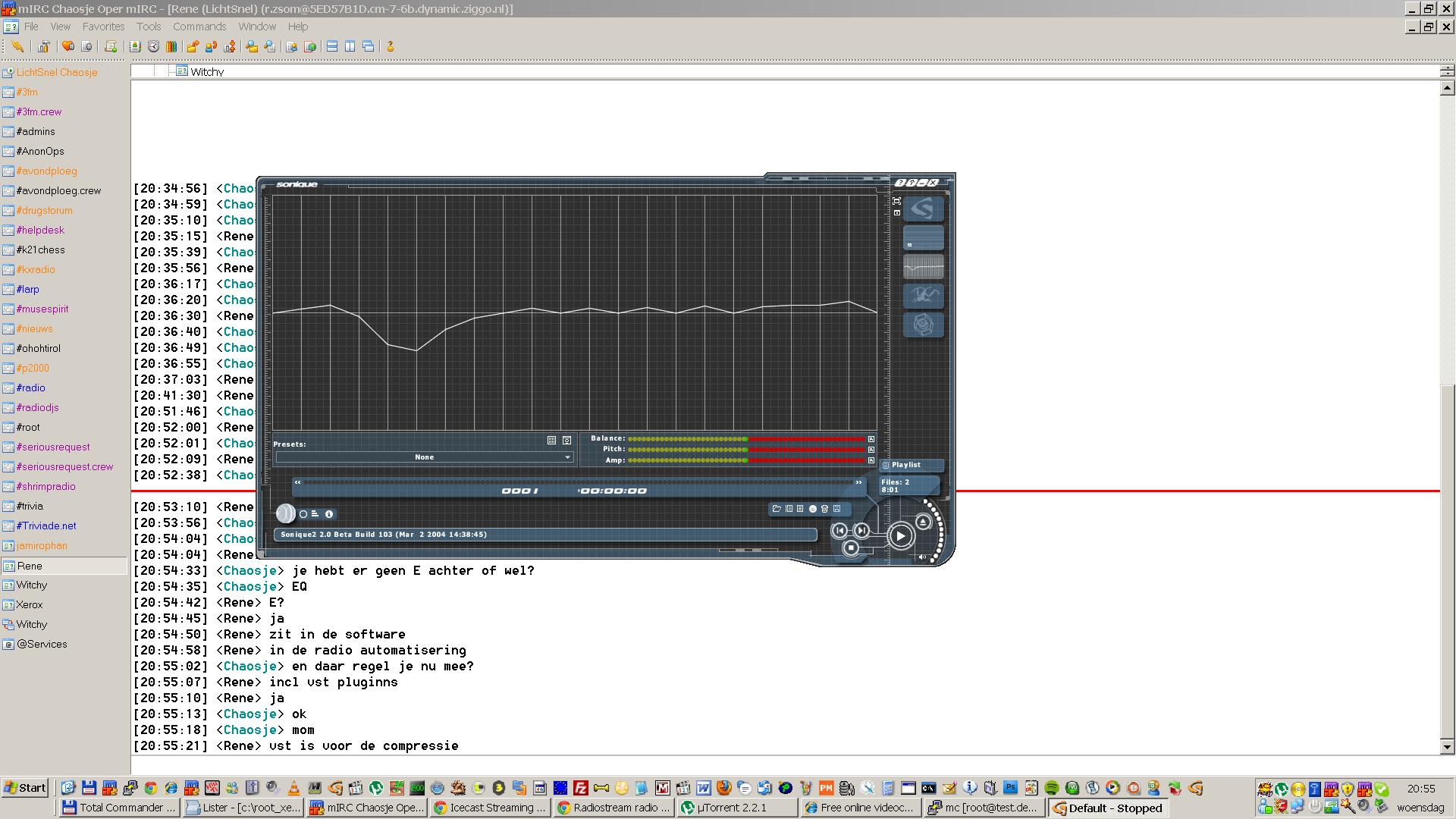
Task: Adjust the Pitch slider bar
Action: click(746, 450)
